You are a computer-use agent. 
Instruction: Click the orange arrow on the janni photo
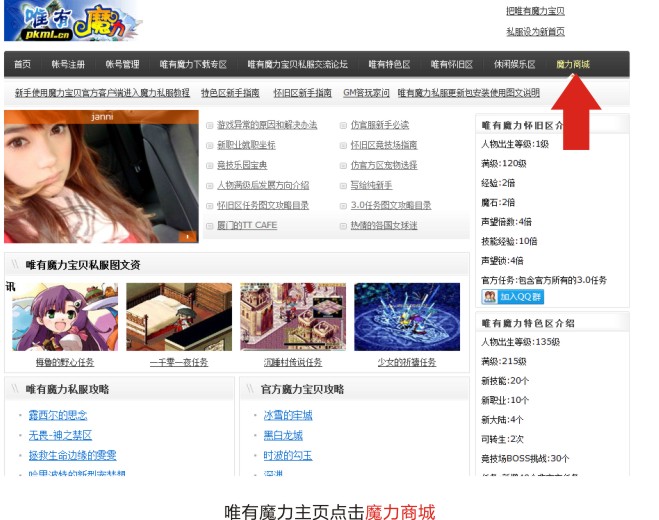tap(185, 237)
